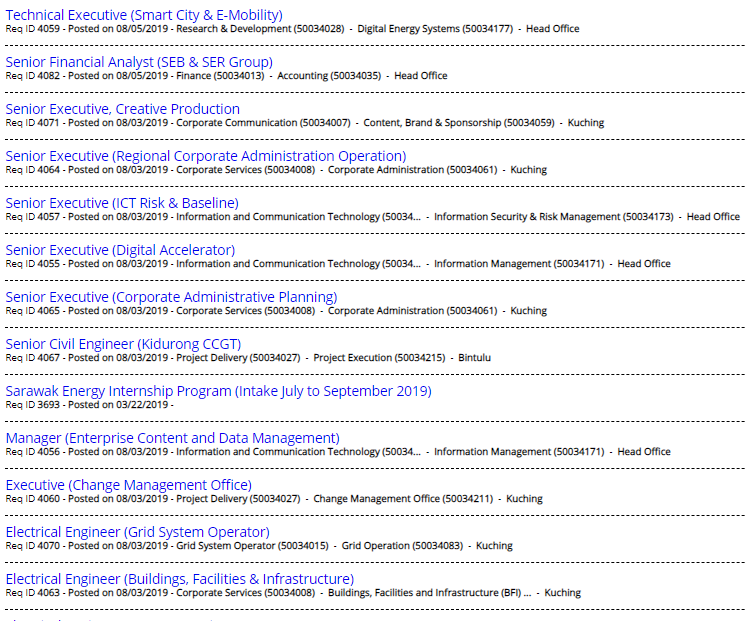The height and width of the screenshot is (621, 745).
Task: Select details line for Req ID 4059
Action: pyautogui.click(x=293, y=29)
